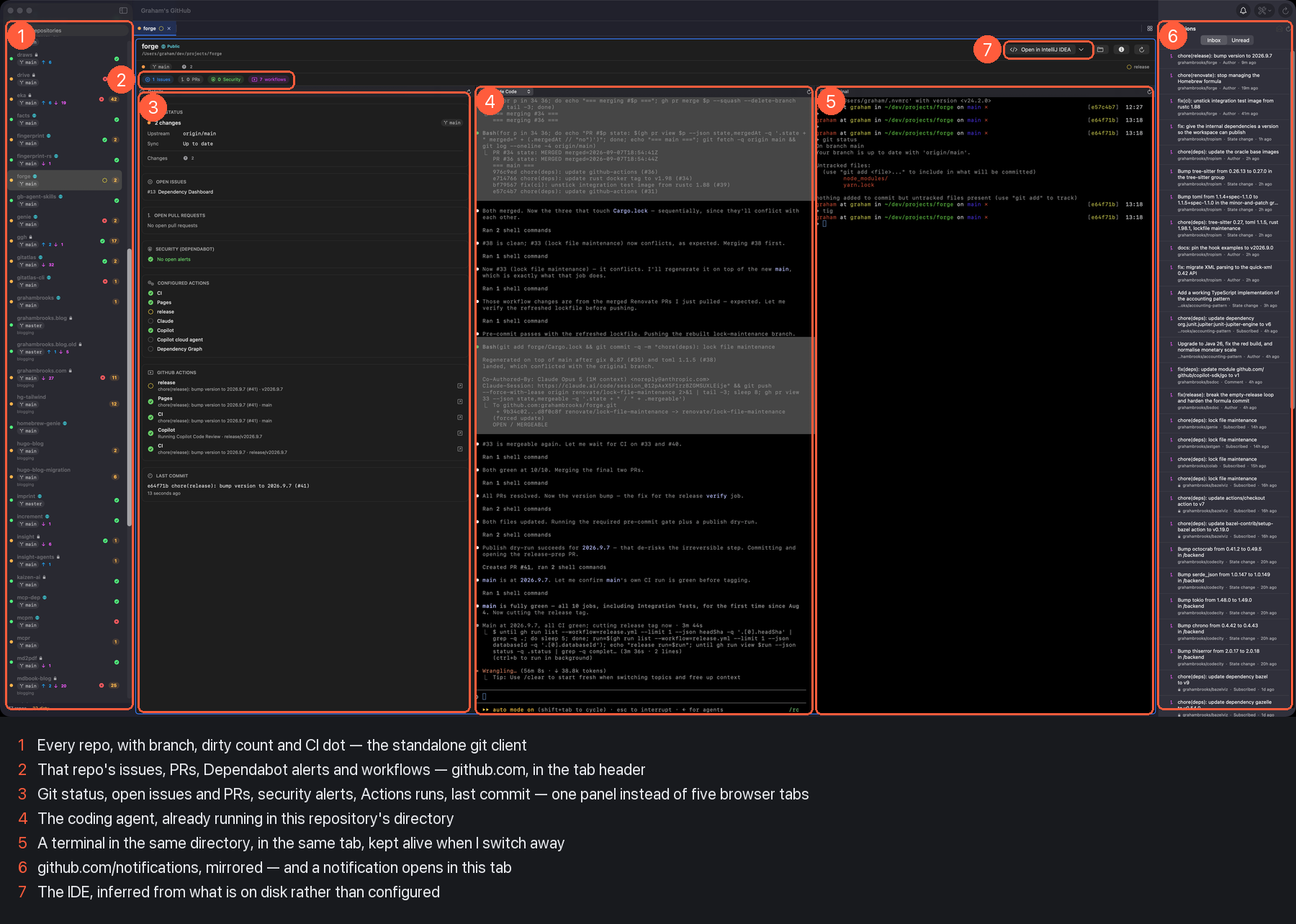Select the grahambrooks.com repository
The width and height of the screenshot is (1296, 924).
coord(65,377)
